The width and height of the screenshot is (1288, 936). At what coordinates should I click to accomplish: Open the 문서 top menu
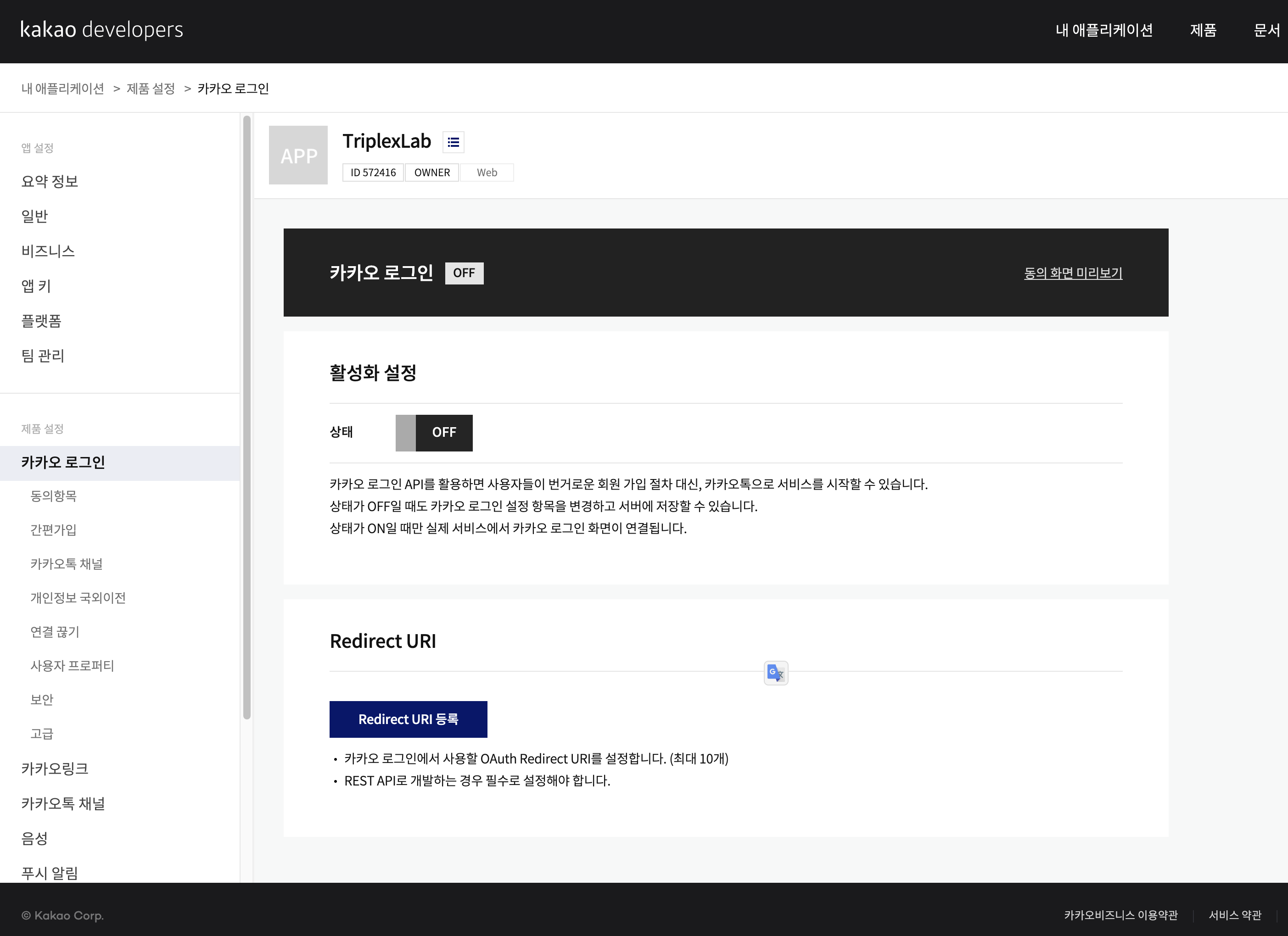(1266, 30)
